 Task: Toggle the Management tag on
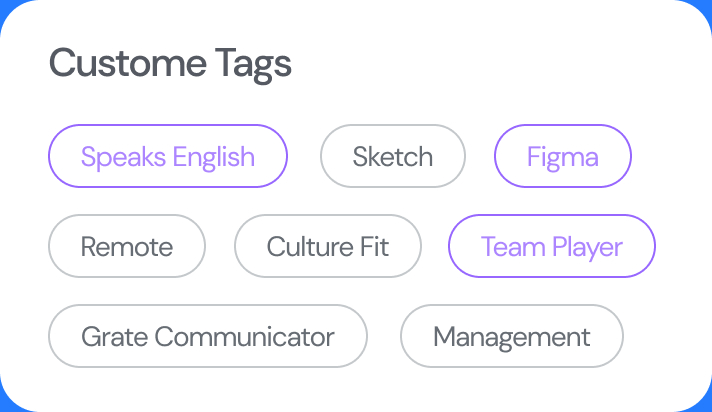pyautogui.click(x=512, y=337)
